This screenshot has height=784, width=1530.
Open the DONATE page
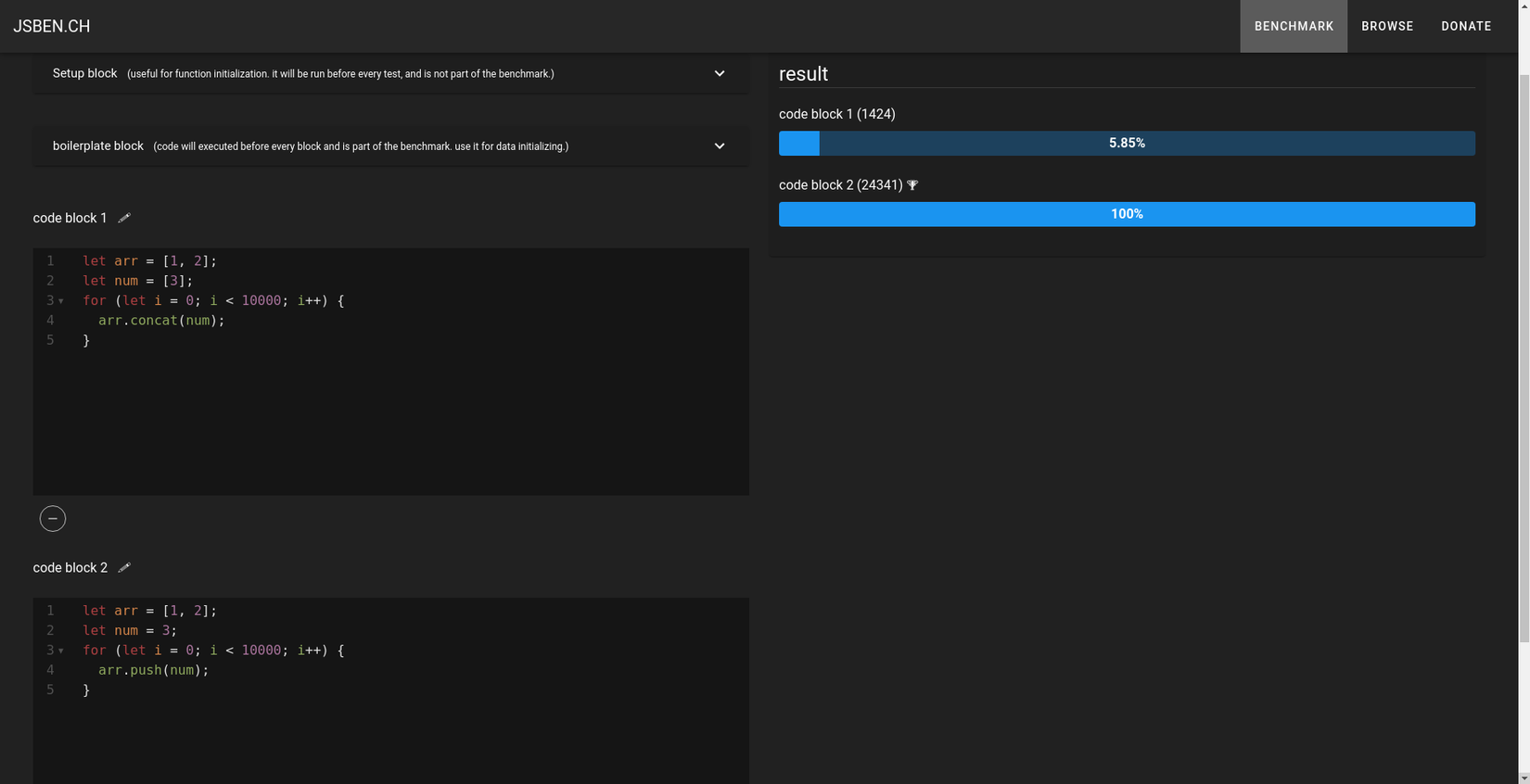[x=1466, y=26]
